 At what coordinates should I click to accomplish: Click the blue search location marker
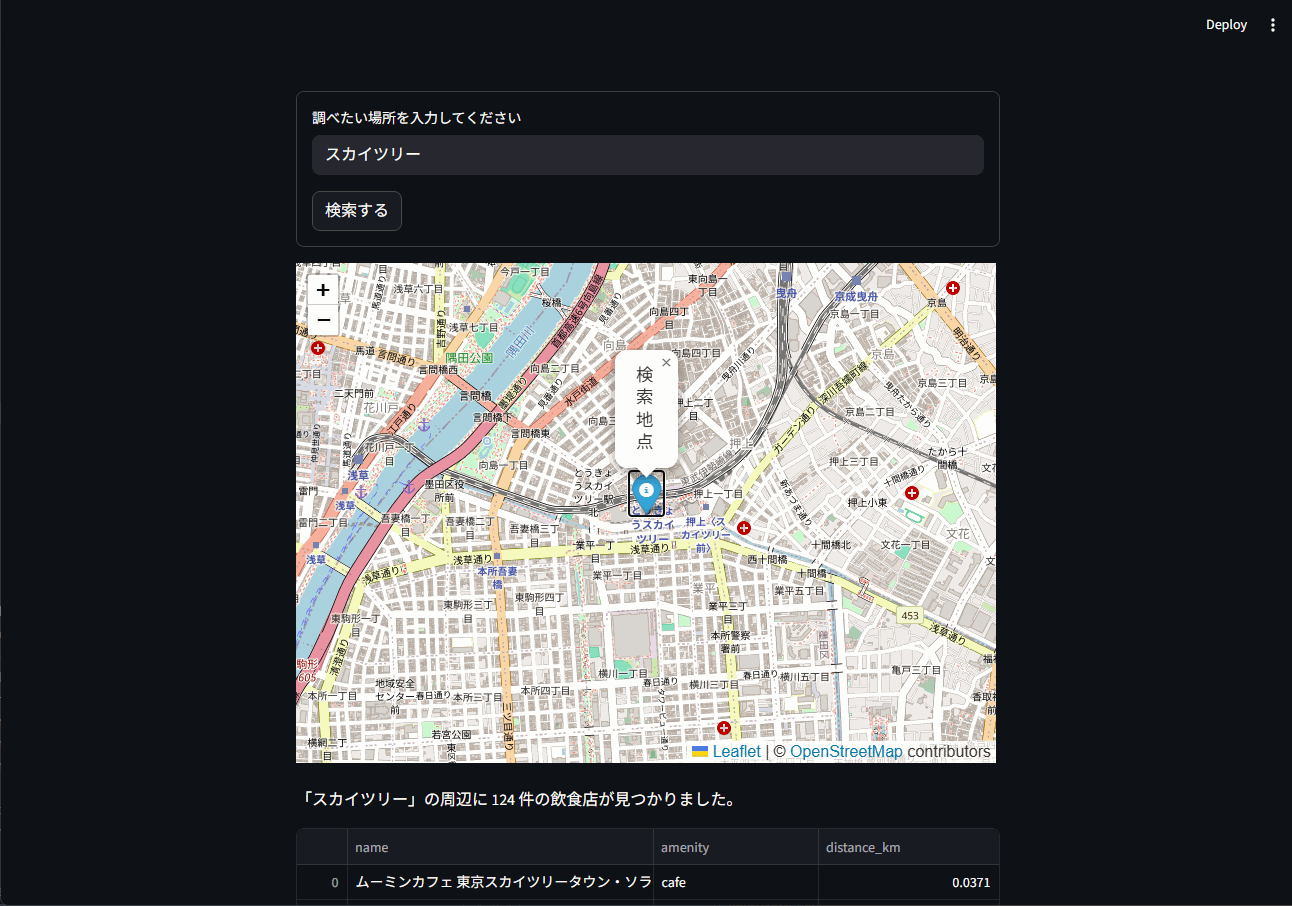click(x=646, y=495)
